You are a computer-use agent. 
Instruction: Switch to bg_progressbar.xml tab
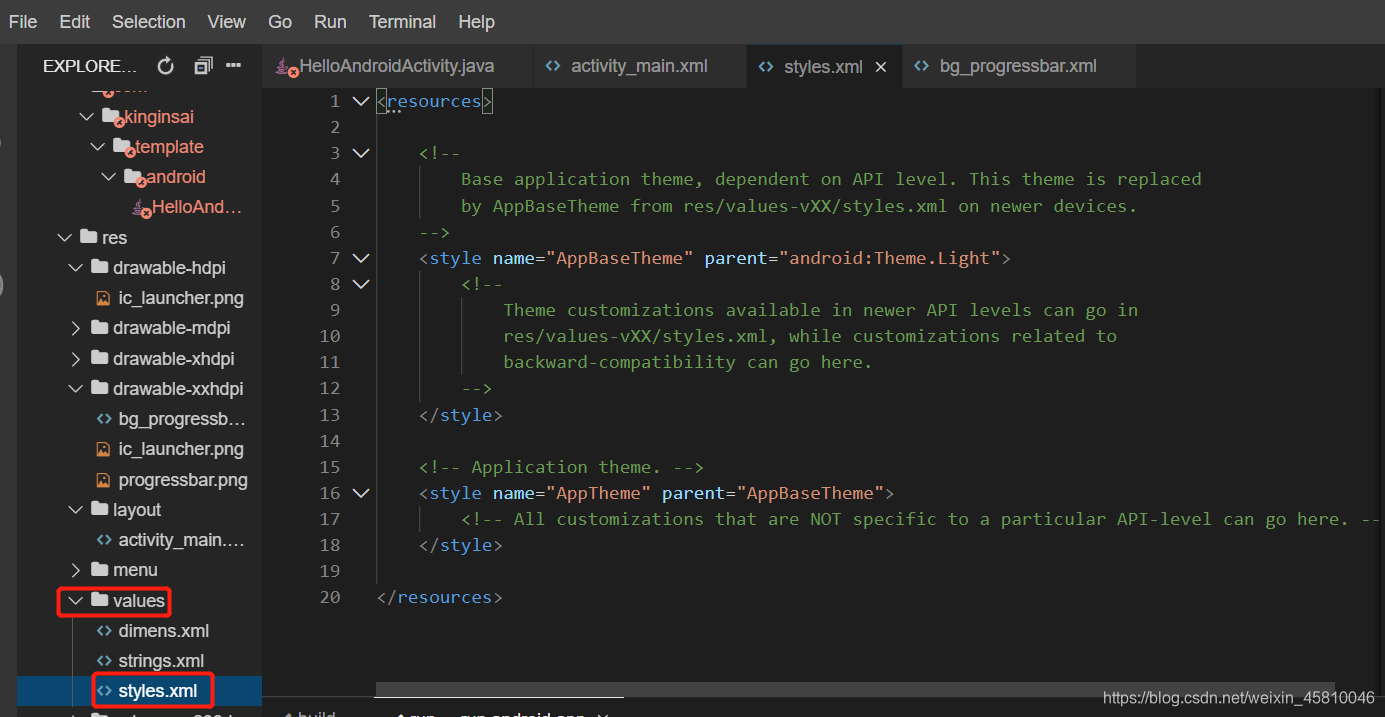coord(1018,66)
